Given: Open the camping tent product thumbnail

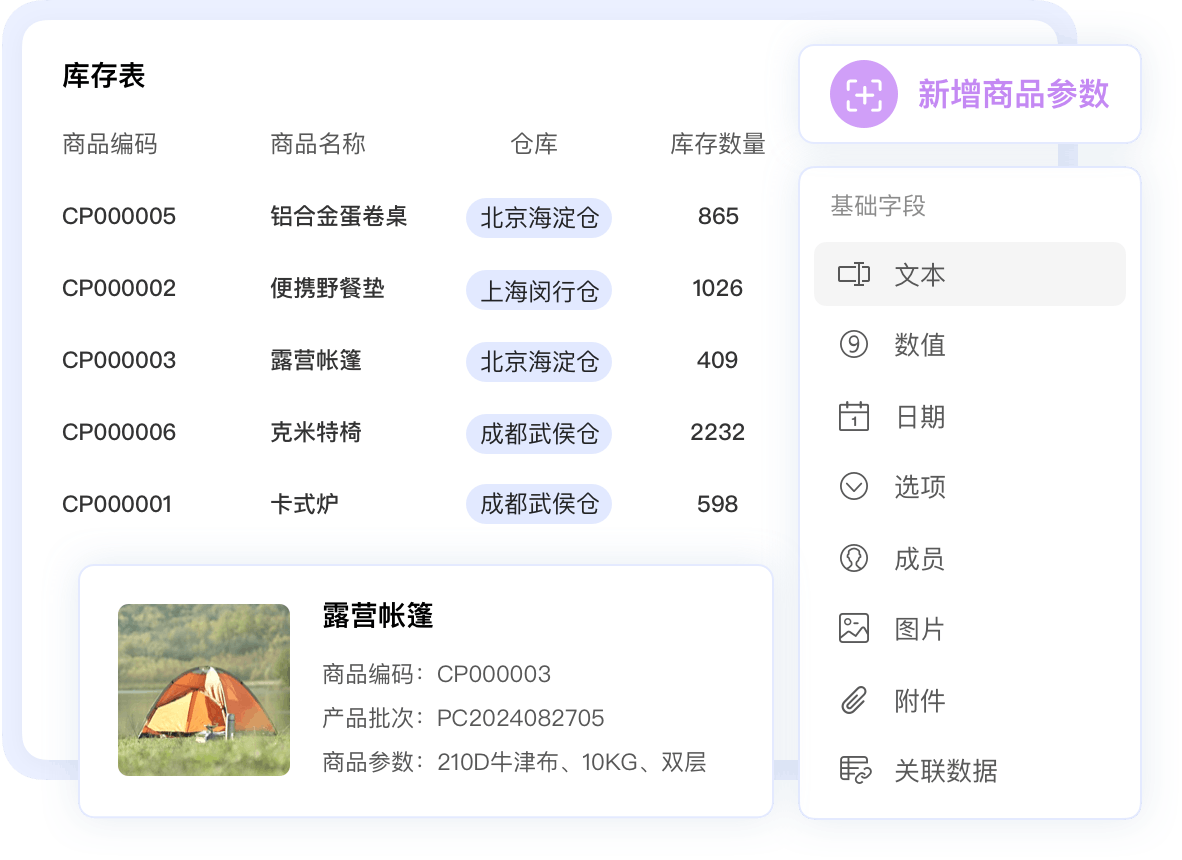Looking at the screenshot, I should pyautogui.click(x=203, y=690).
